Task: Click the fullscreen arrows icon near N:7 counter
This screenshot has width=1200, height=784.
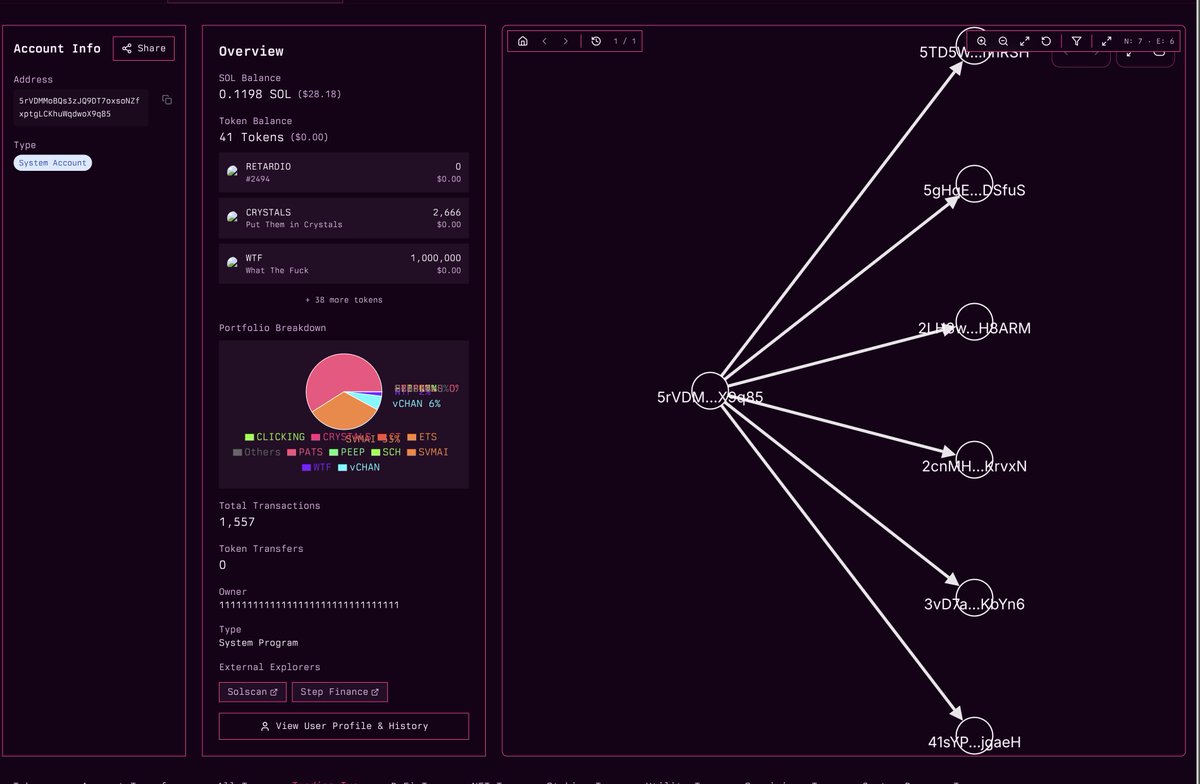Action: pyautogui.click(x=1107, y=41)
